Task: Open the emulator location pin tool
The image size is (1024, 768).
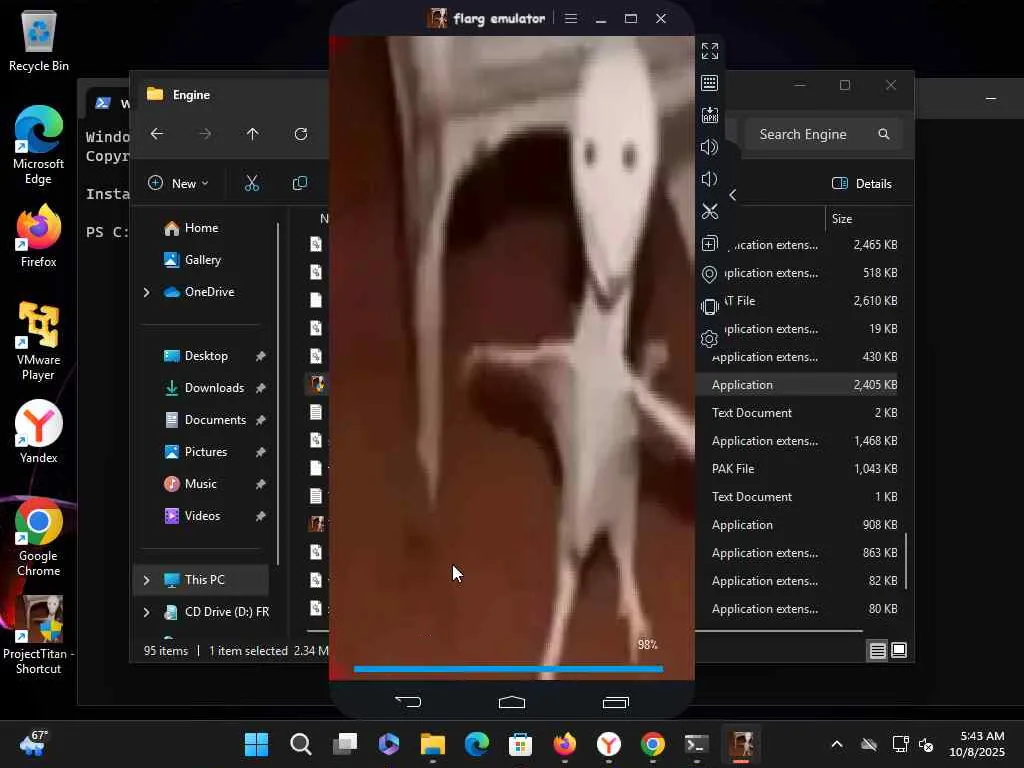Action: (x=709, y=275)
